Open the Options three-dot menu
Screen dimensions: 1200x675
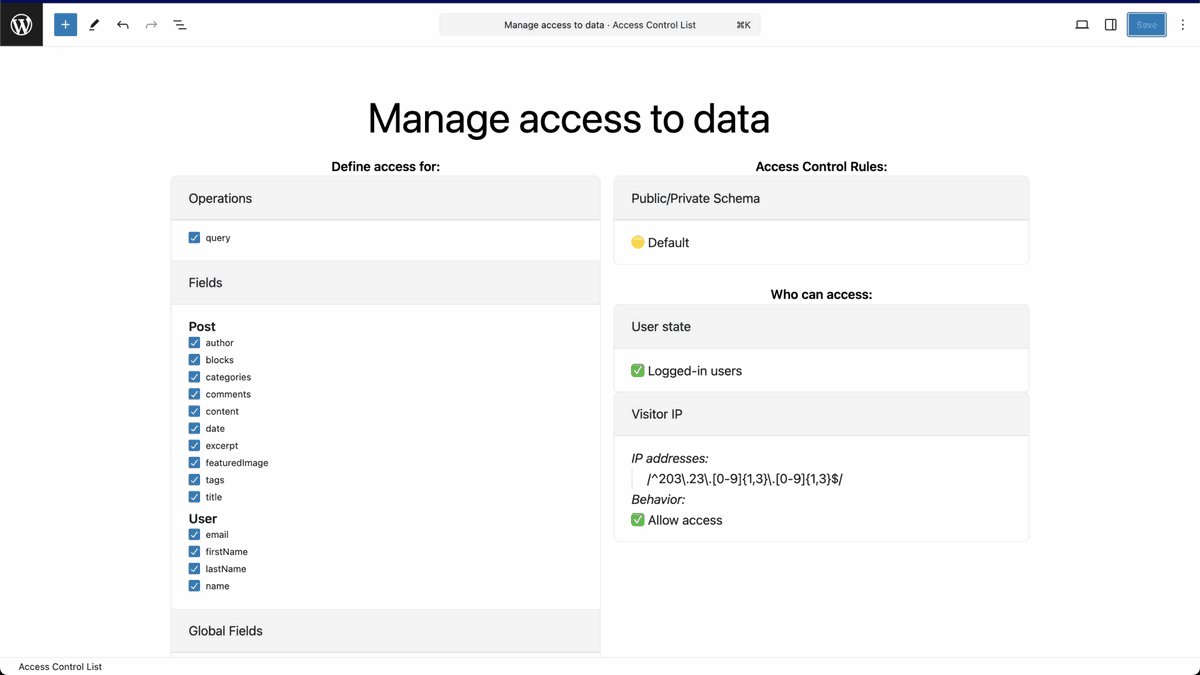coord(1183,24)
